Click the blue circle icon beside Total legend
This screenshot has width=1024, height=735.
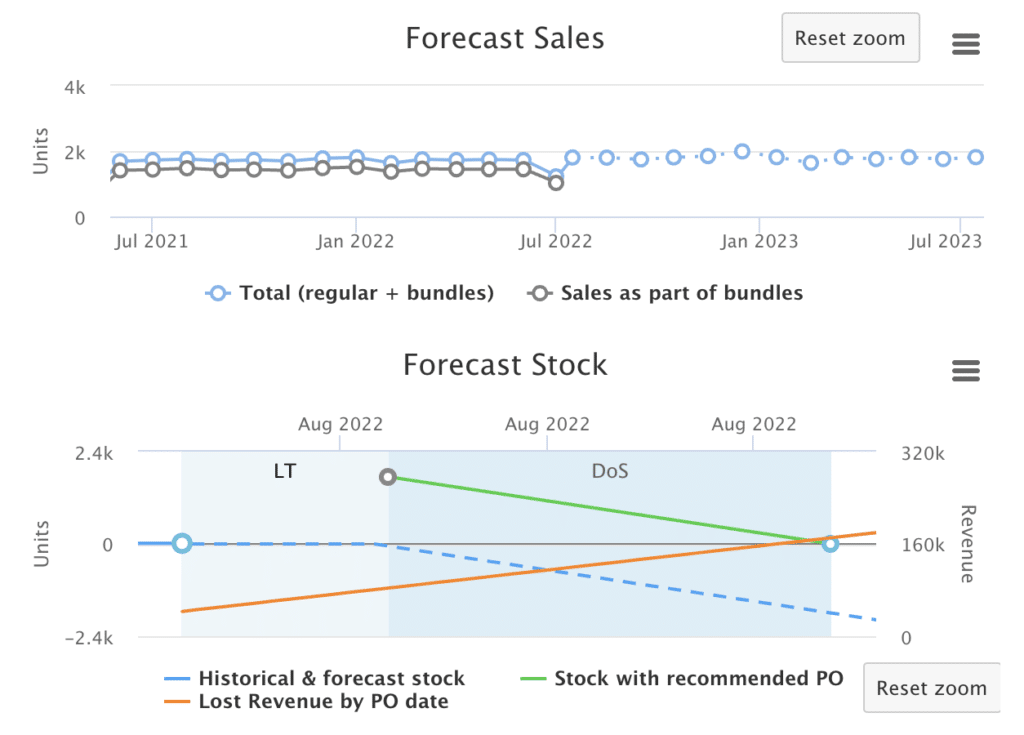[216, 293]
